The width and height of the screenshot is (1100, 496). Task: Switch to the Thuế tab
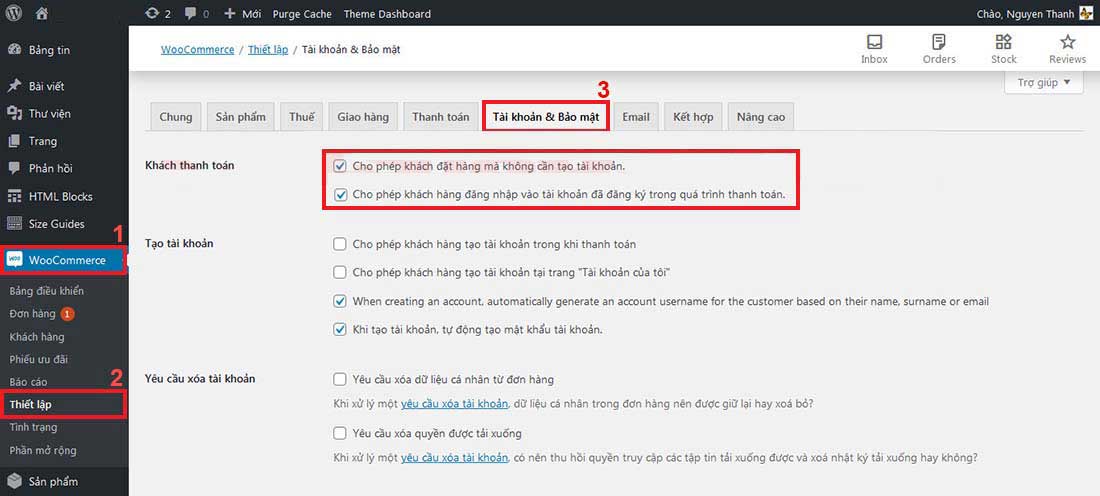point(302,117)
